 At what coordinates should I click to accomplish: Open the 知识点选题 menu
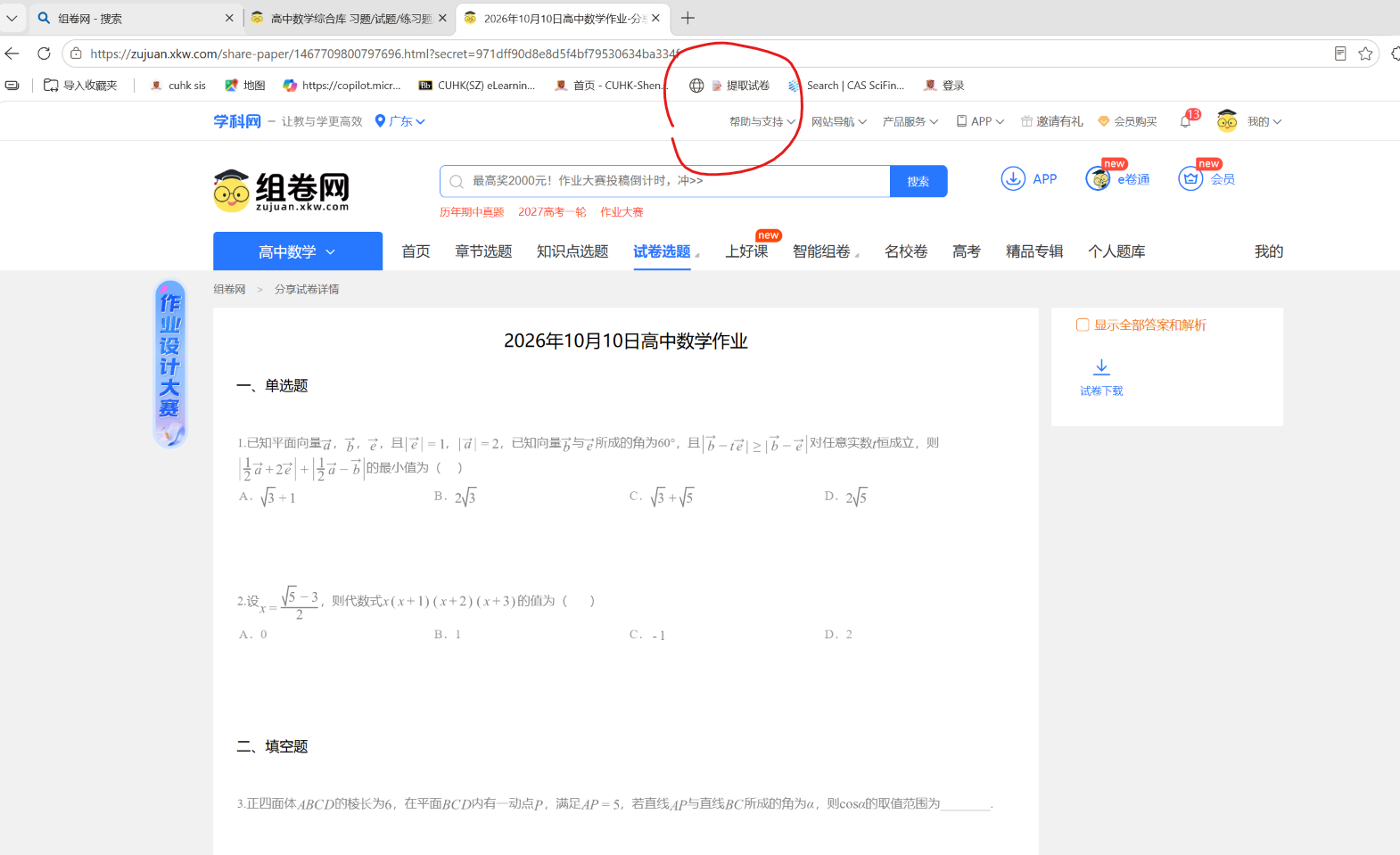(572, 251)
